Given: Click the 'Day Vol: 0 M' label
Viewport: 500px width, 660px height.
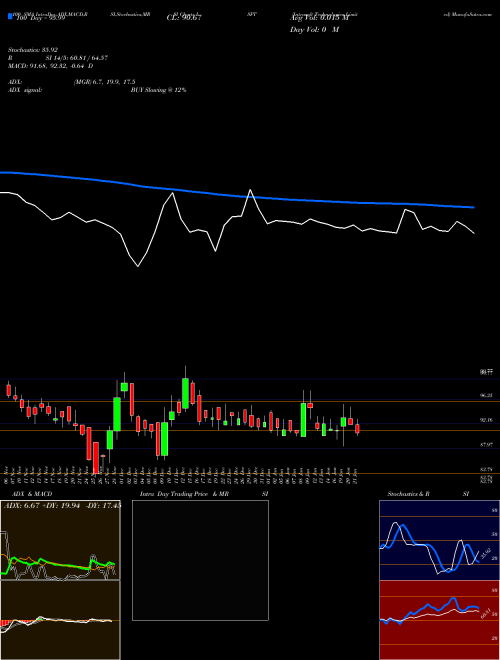Looking at the screenshot, I should point(314,30).
